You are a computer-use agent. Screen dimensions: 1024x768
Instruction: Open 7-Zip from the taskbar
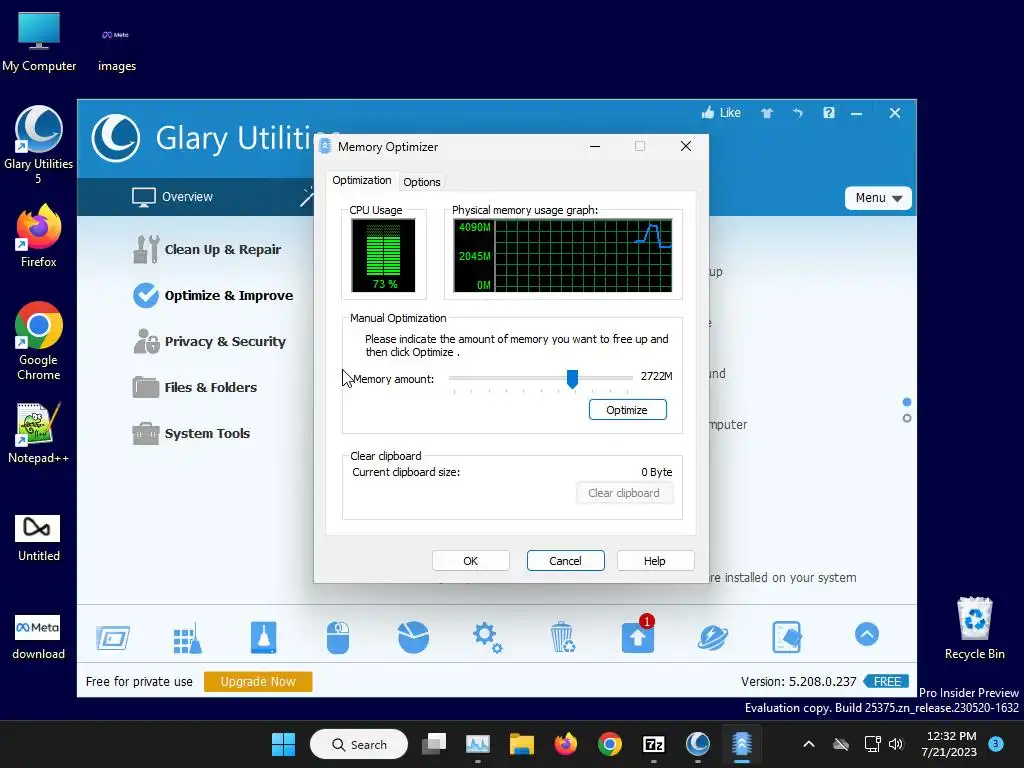click(654, 744)
